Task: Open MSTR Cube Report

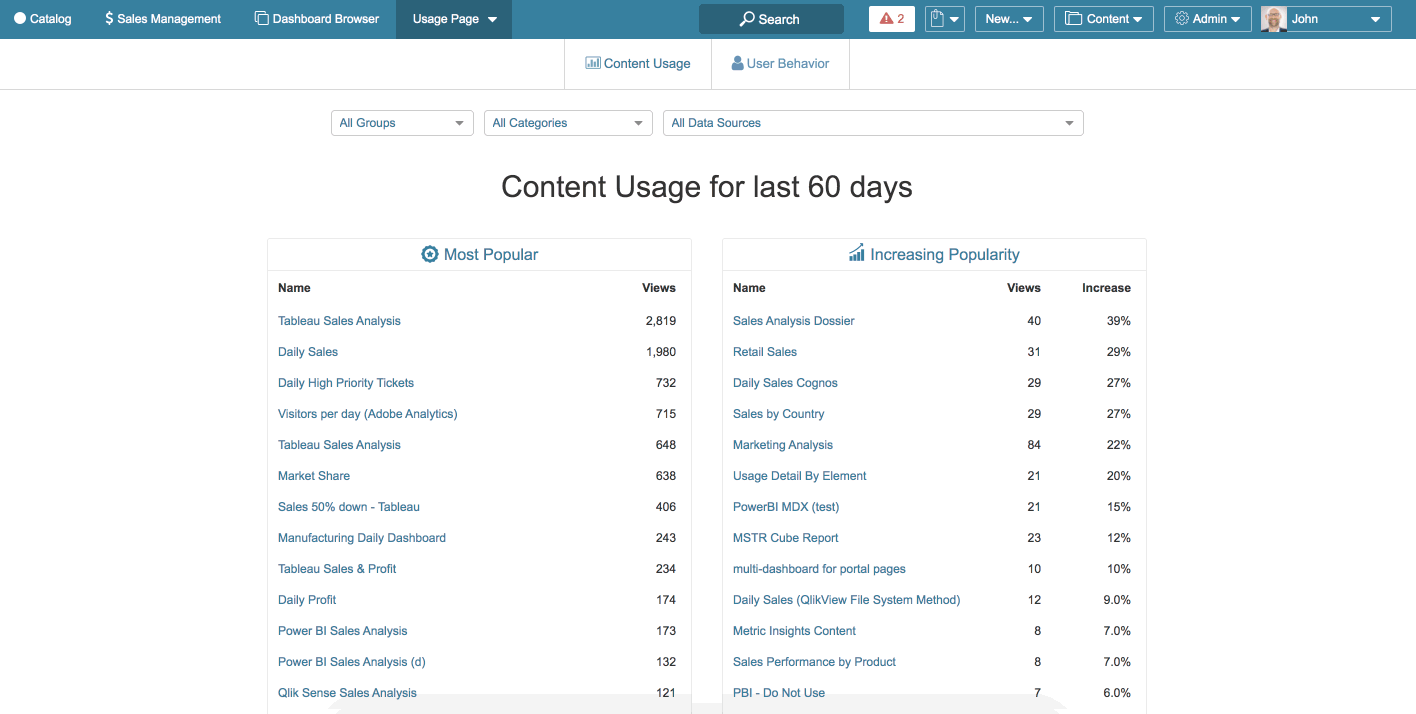Action: tap(786, 538)
